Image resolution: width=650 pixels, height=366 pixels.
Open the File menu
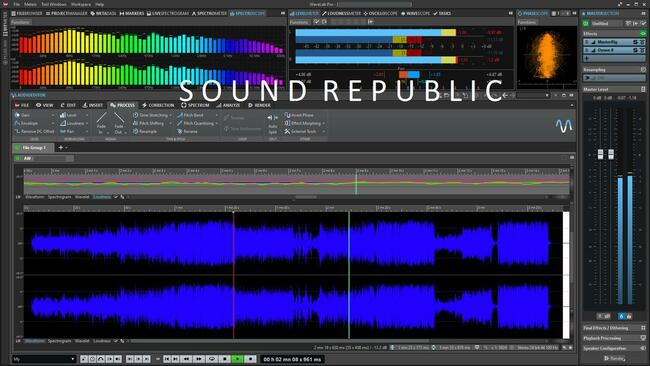click(x=17, y=4)
